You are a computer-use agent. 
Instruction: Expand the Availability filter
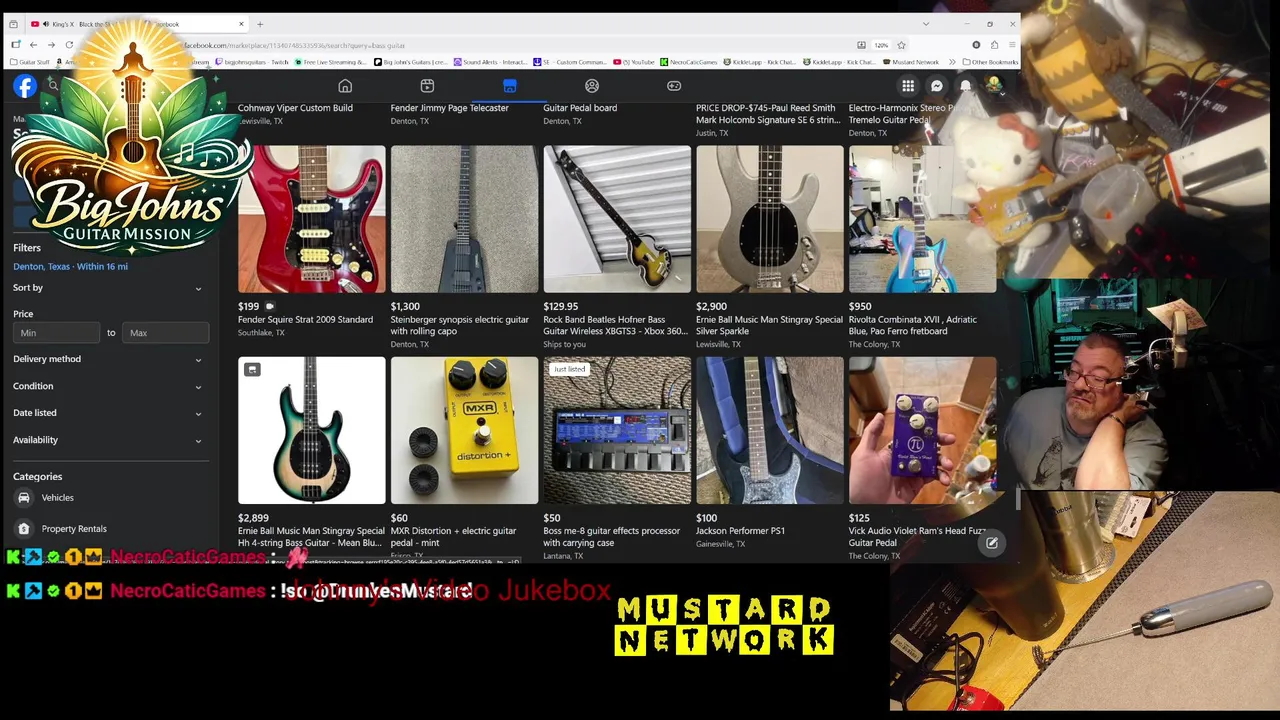[108, 440]
